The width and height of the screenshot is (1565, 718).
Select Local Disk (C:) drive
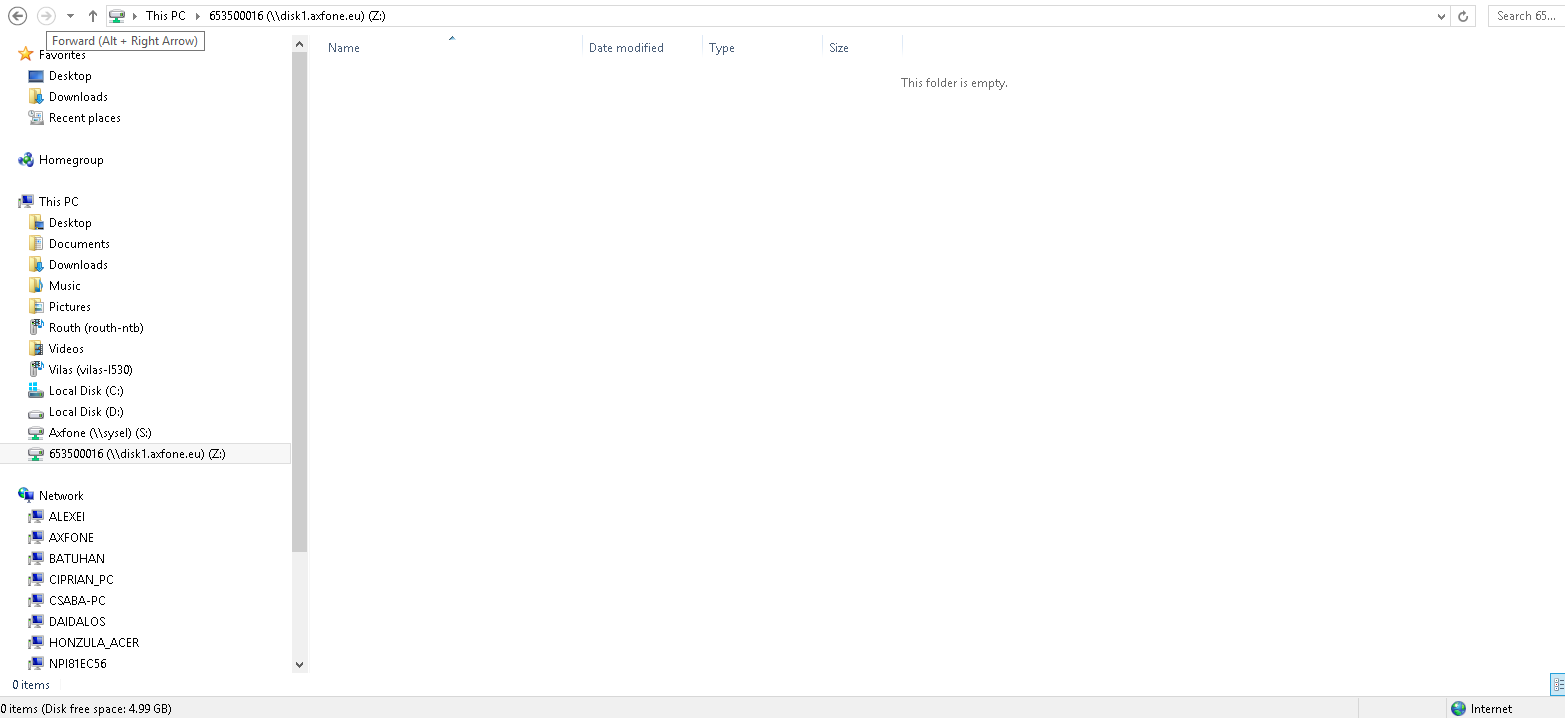point(85,391)
